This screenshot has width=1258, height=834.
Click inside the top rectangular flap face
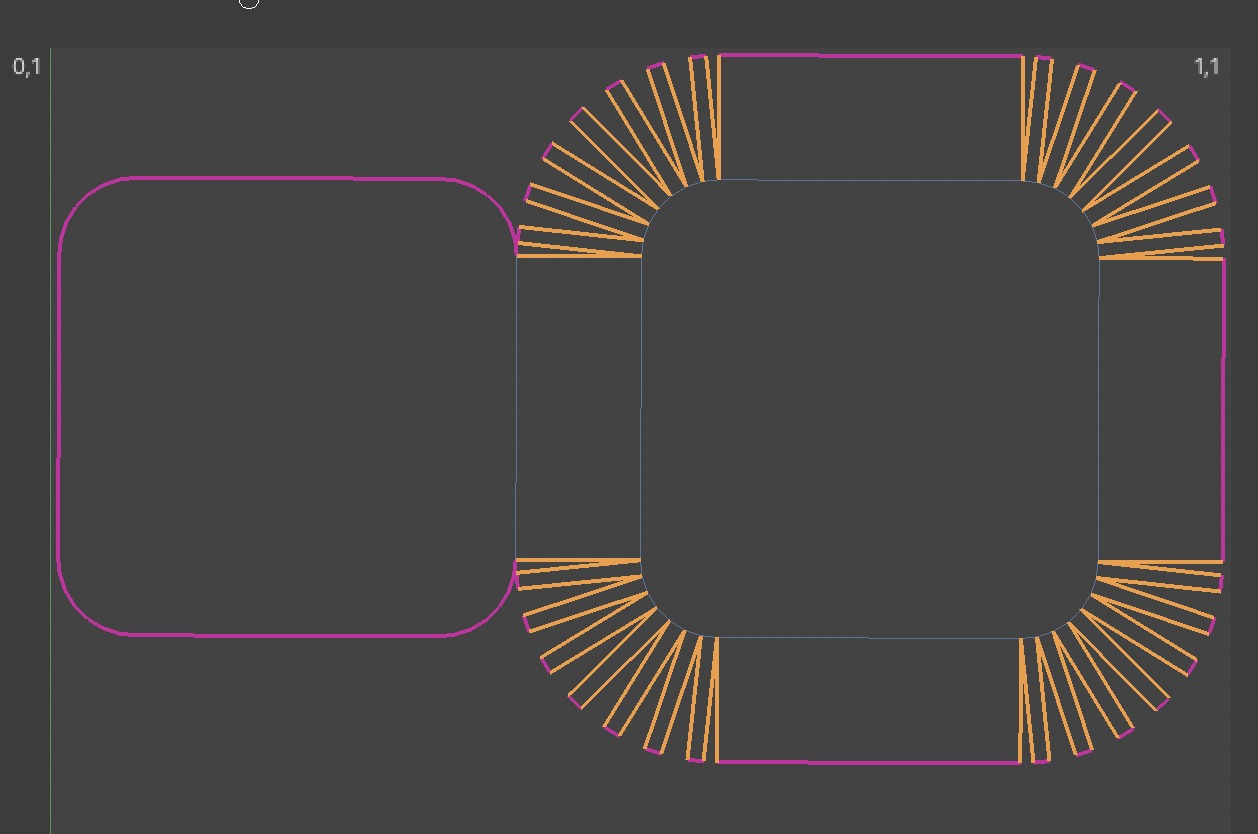pos(870,118)
